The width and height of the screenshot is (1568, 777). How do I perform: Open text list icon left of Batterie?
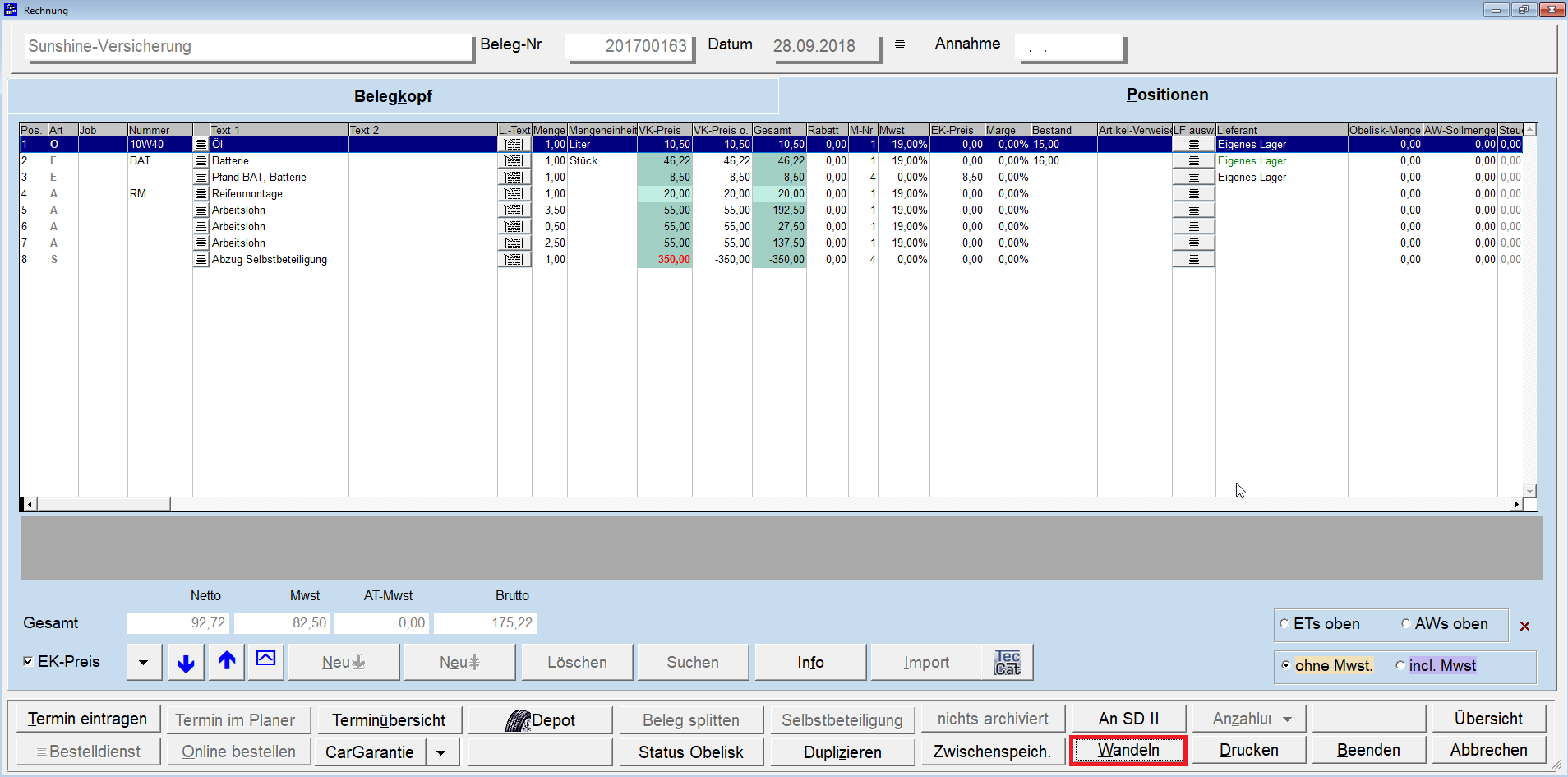tap(201, 161)
